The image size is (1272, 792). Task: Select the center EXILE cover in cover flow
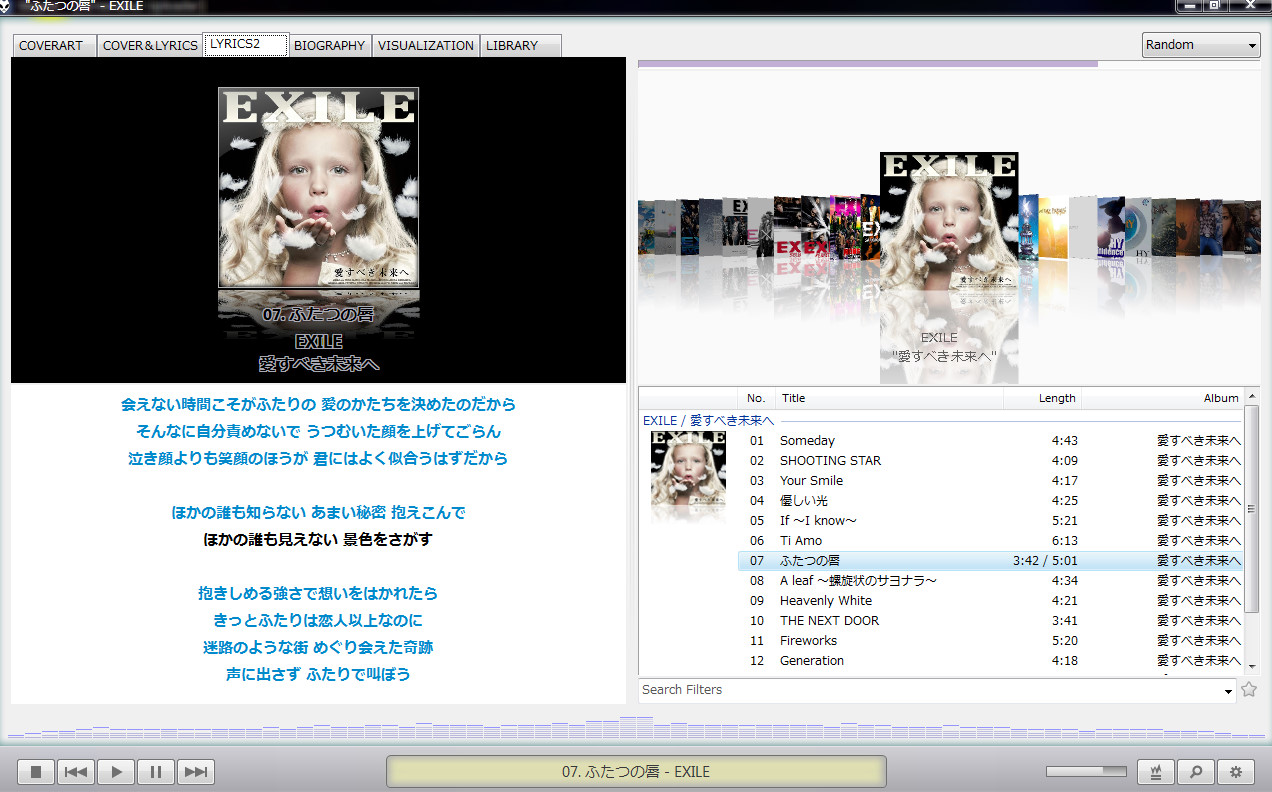[949, 221]
